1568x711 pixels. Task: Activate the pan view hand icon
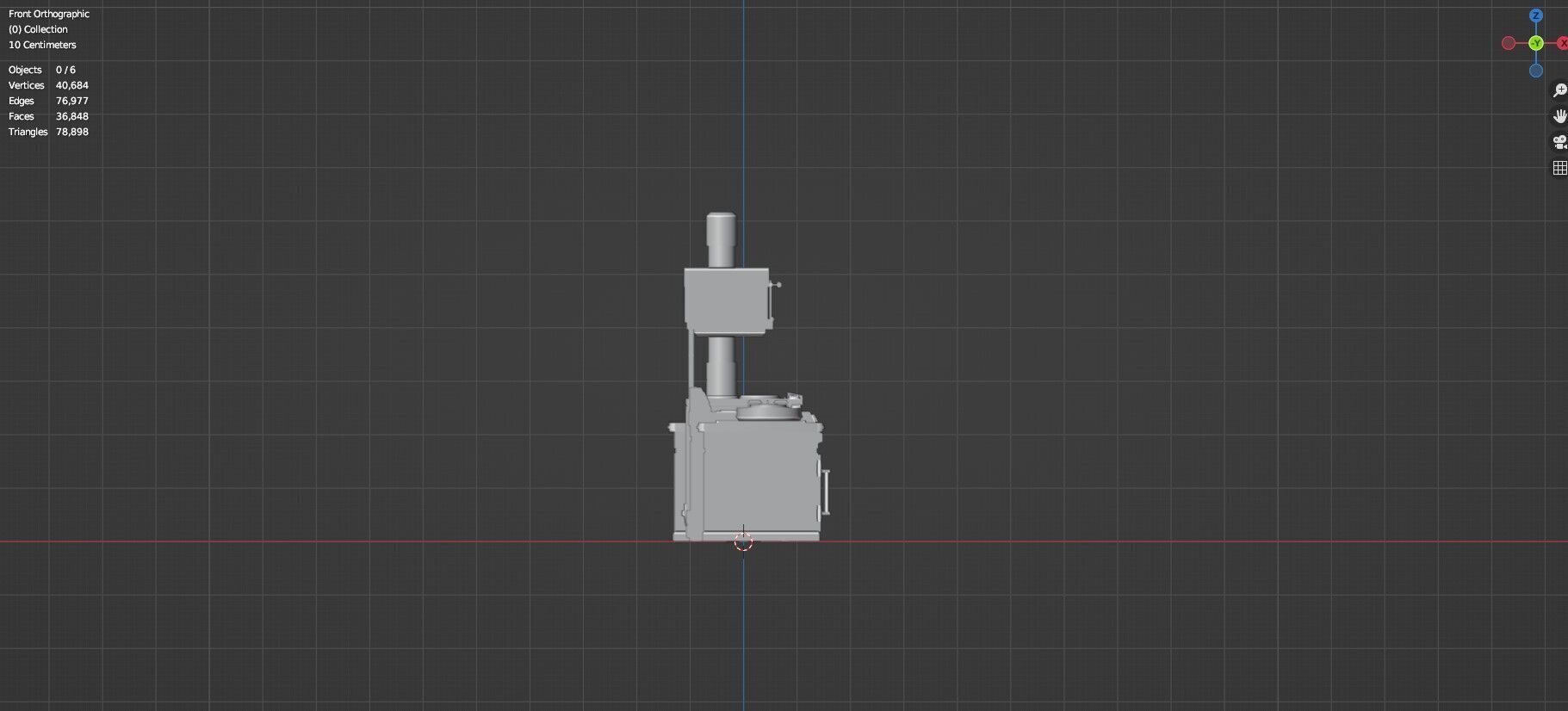point(1559,116)
